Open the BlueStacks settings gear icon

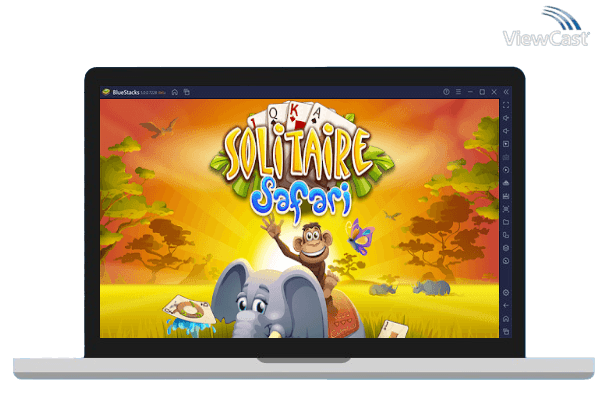pyautogui.click(x=506, y=293)
